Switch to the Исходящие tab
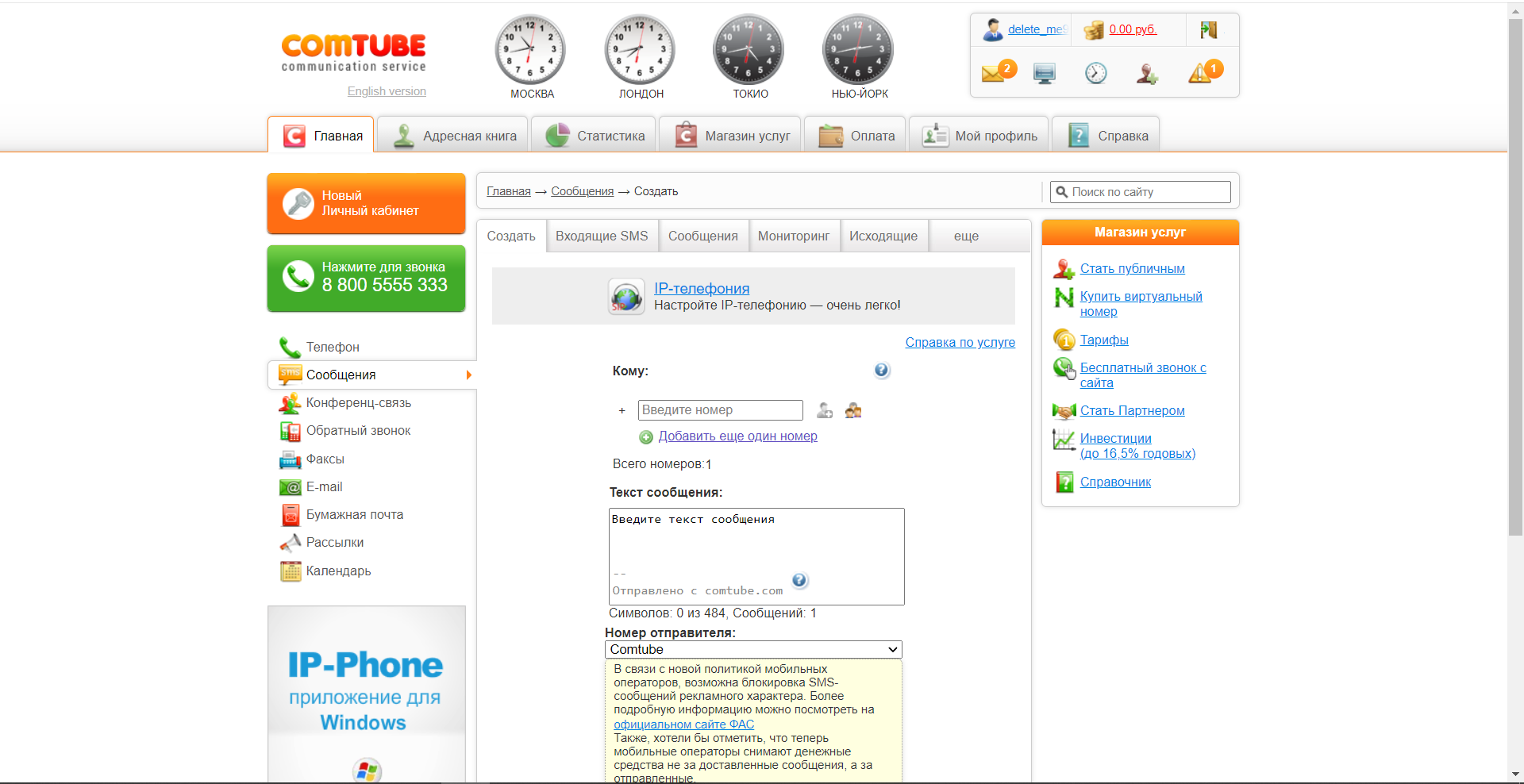 pos(883,236)
